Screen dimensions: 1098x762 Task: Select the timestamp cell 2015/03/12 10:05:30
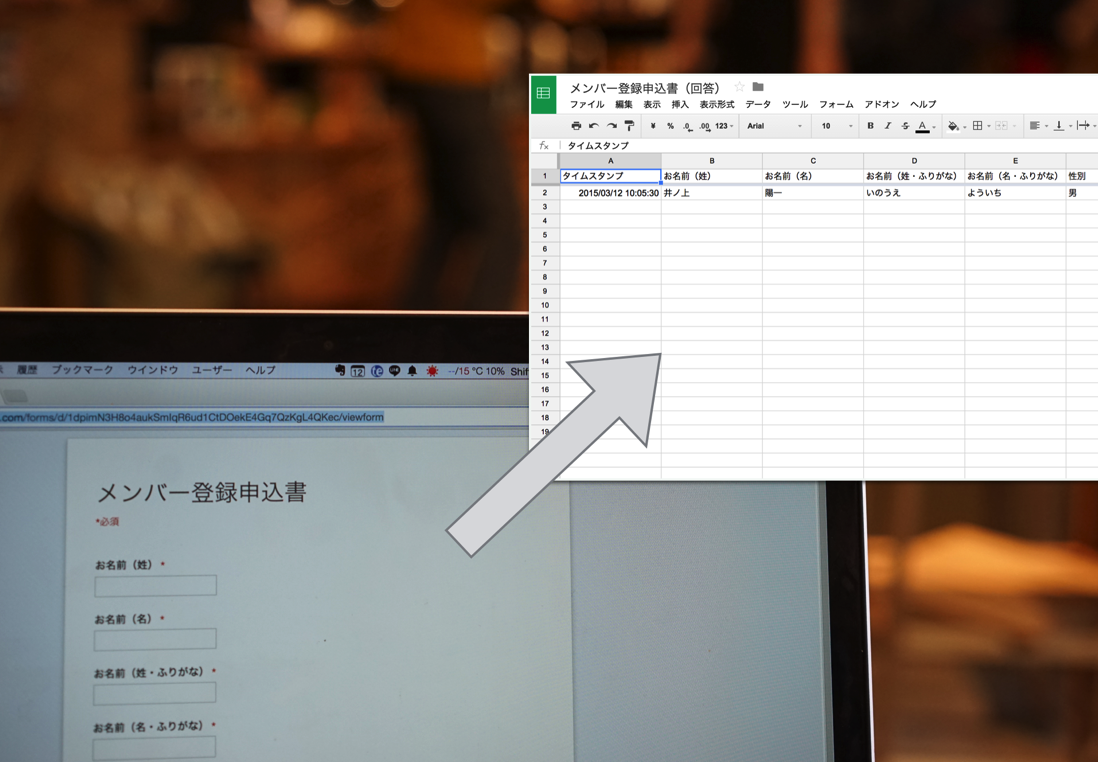(x=611, y=193)
